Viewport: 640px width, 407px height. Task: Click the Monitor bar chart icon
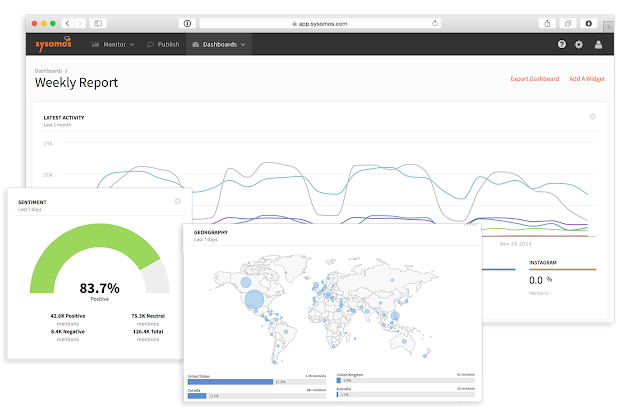click(x=95, y=44)
